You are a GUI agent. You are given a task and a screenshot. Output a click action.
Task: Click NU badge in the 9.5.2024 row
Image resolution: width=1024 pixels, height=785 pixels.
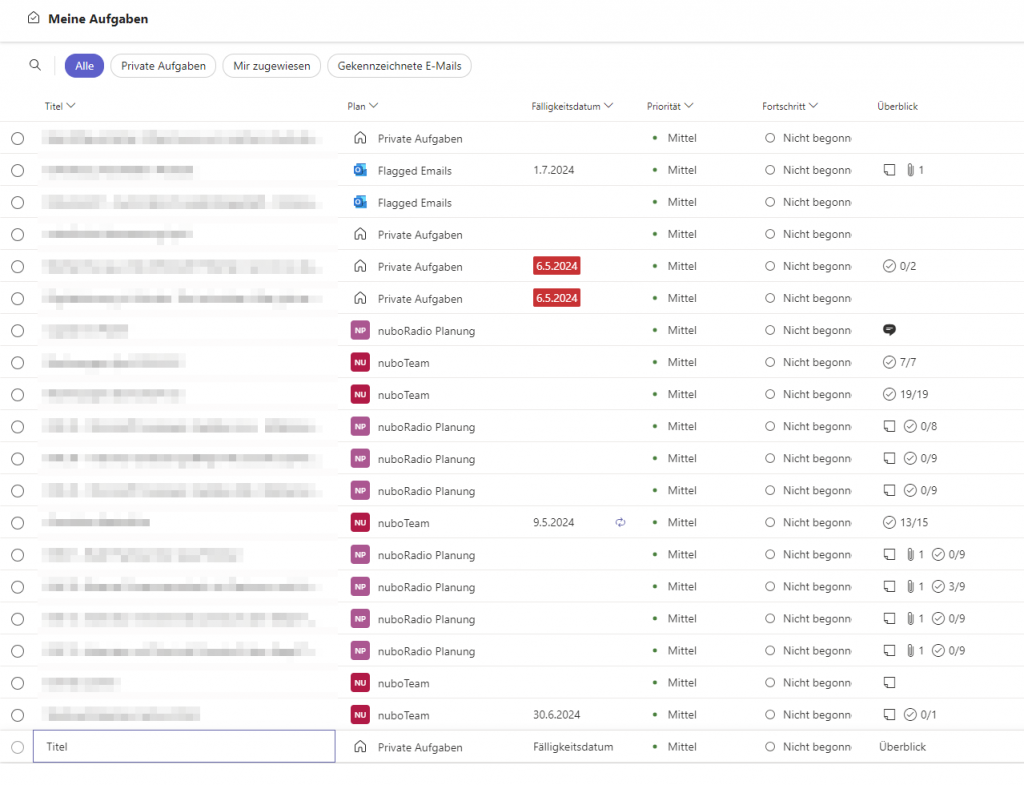[x=360, y=522]
